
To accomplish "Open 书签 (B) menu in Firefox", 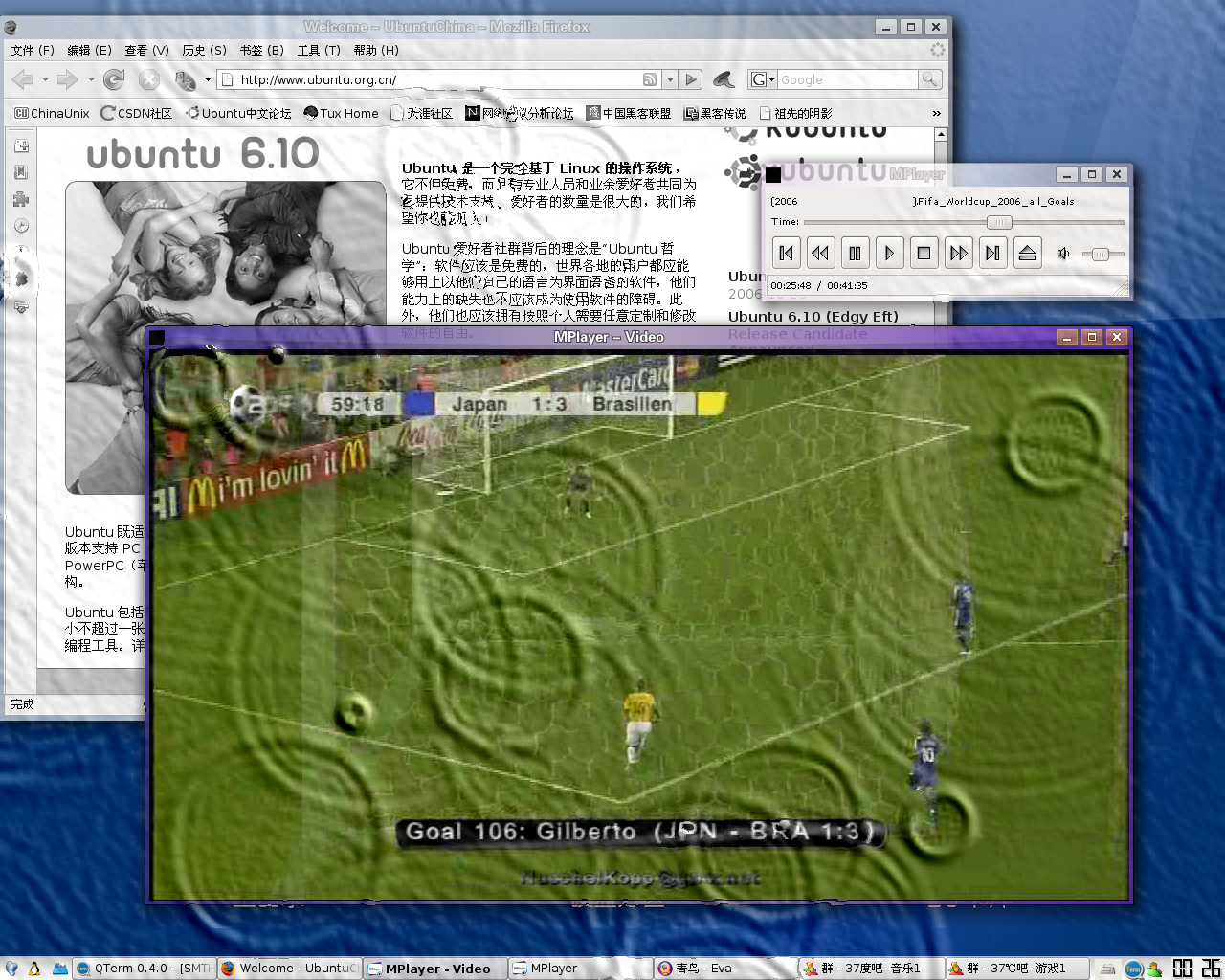I will [261, 51].
